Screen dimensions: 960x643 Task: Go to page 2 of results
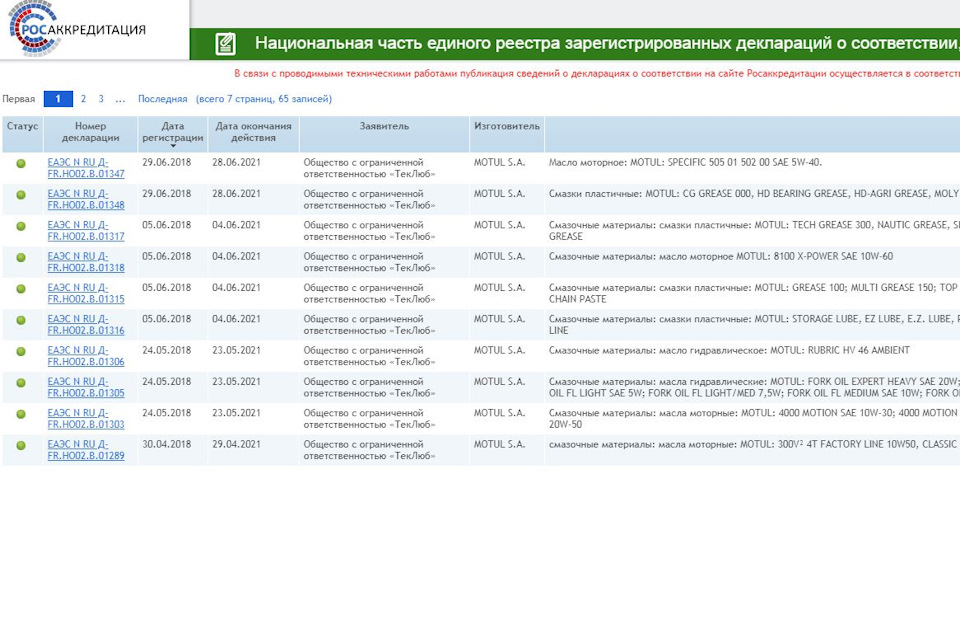83,99
